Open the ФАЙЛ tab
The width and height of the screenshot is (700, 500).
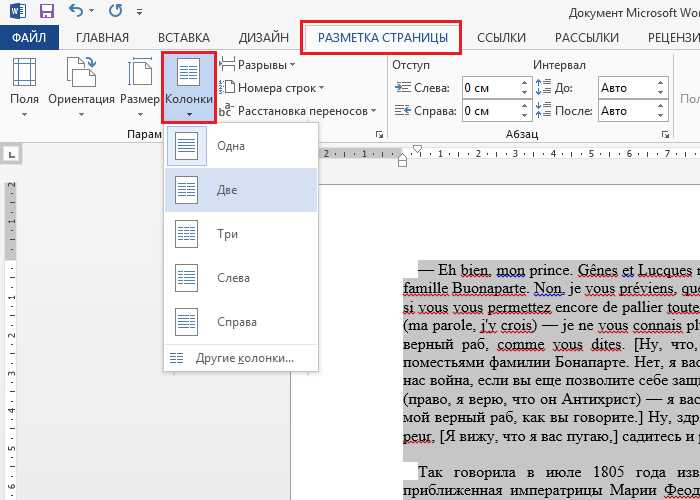pos(29,38)
